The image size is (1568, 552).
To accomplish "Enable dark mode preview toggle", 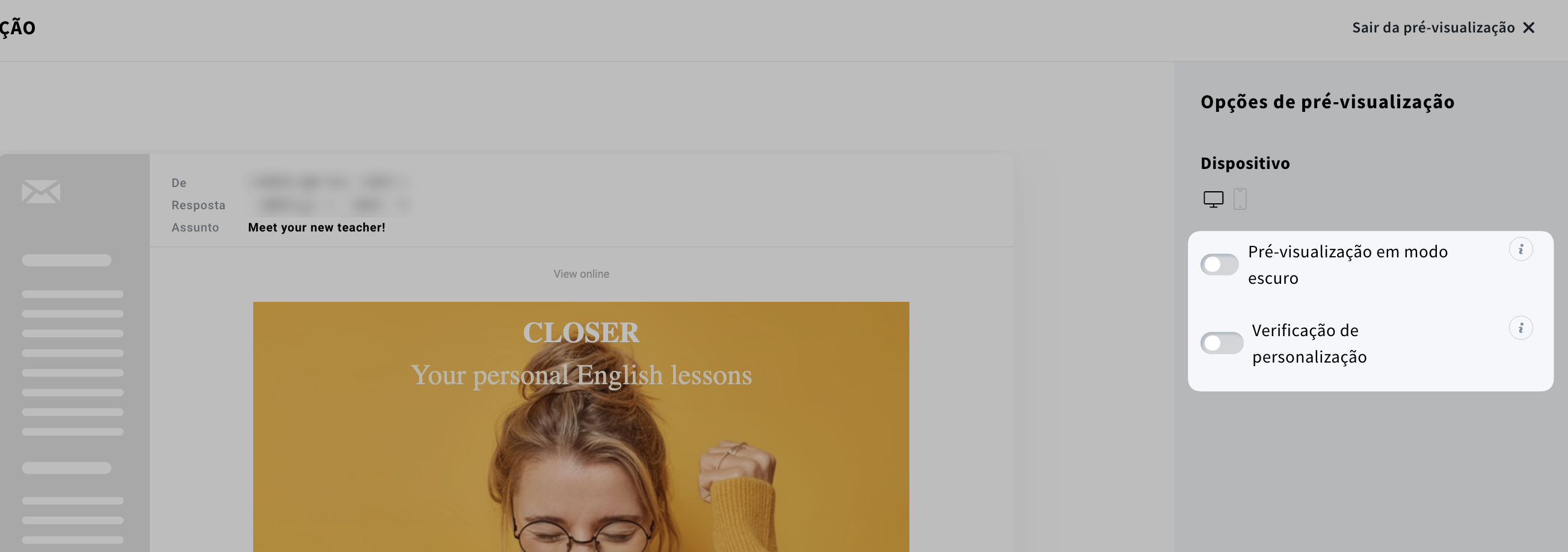I will (x=1219, y=265).
